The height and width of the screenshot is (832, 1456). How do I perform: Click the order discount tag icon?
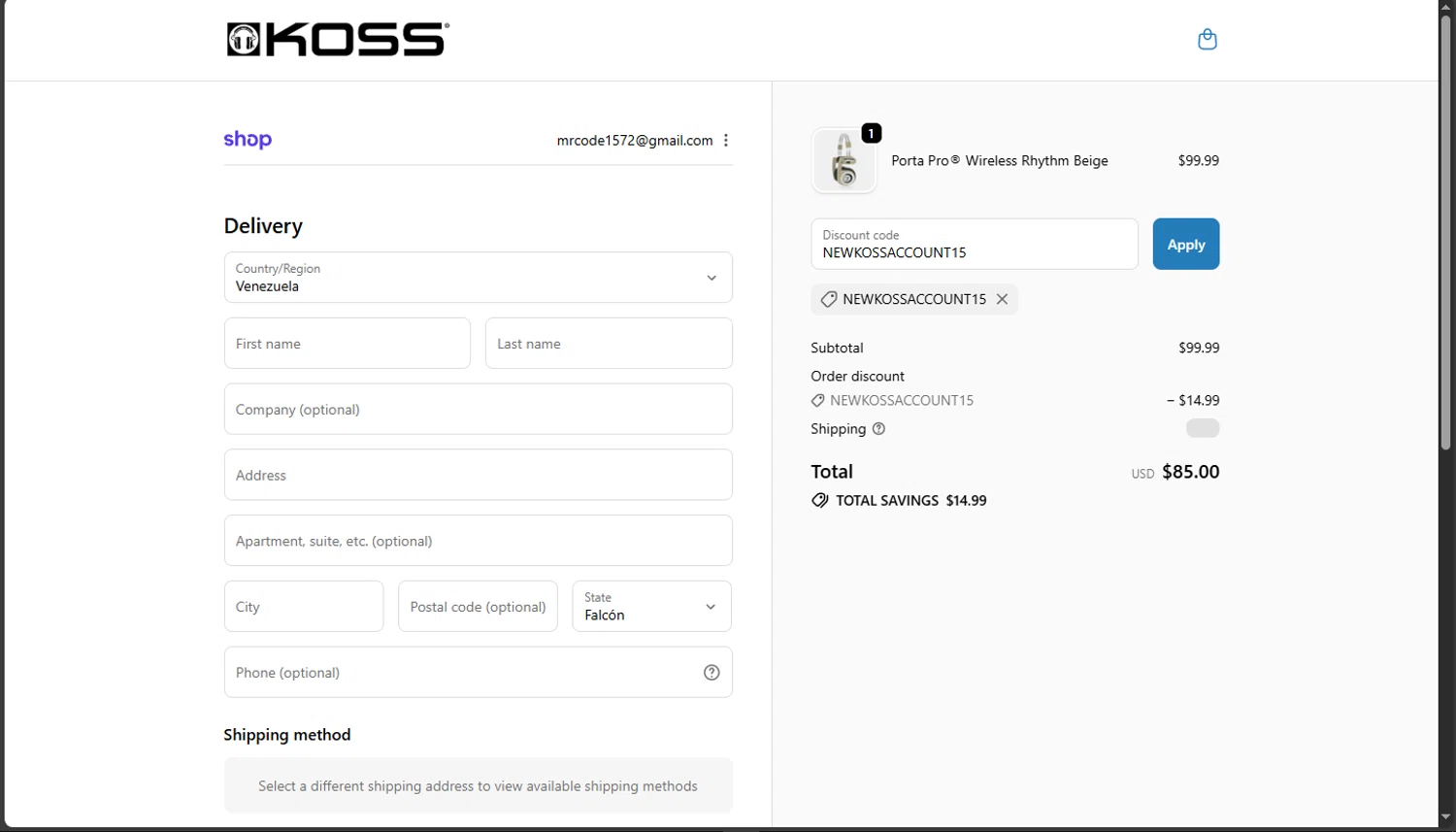coord(818,400)
